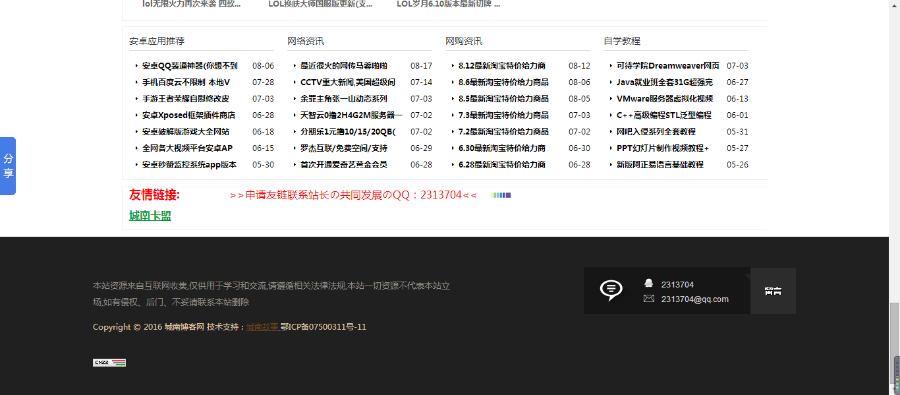Click the Copyright © 2016 text in footer

127,327
